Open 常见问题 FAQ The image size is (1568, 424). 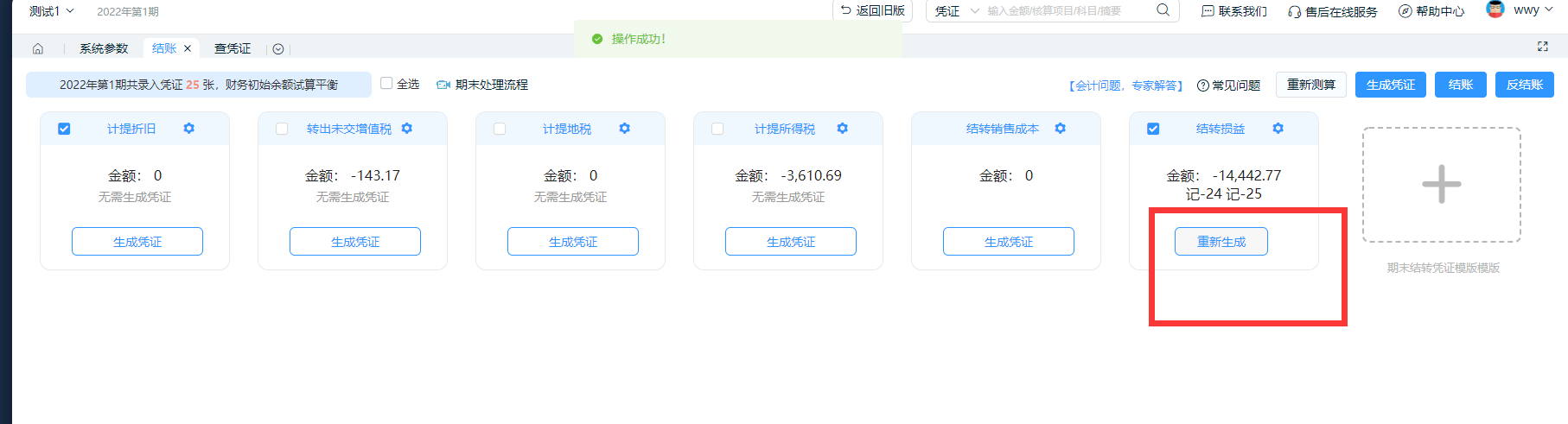1228,85
